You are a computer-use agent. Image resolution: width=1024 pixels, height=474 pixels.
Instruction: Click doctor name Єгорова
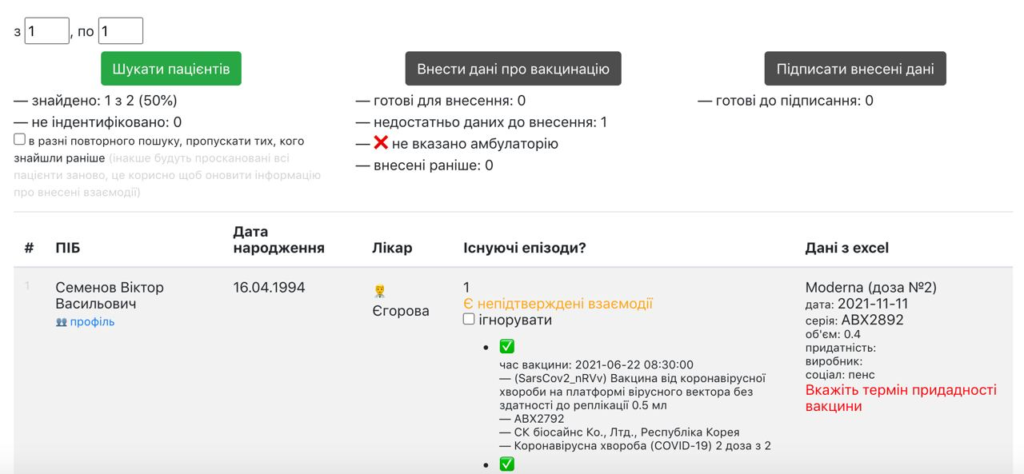pyautogui.click(x=400, y=311)
